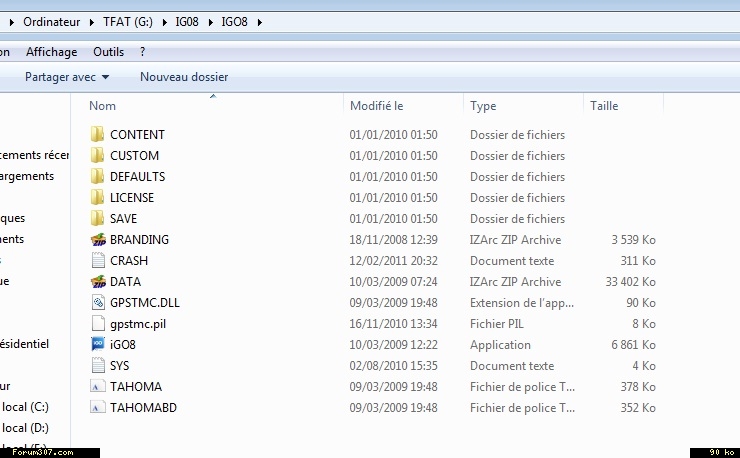
Task: Select the SYS text document icon
Action: tap(98, 365)
